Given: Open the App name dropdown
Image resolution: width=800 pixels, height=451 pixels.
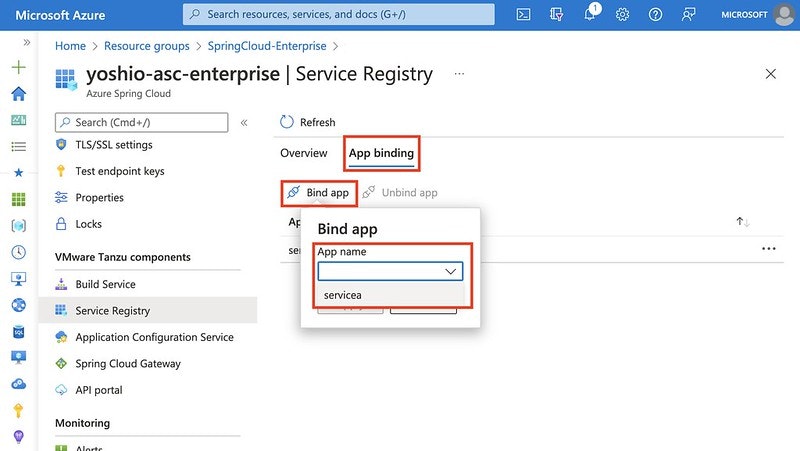Looking at the screenshot, I should pyautogui.click(x=390, y=271).
